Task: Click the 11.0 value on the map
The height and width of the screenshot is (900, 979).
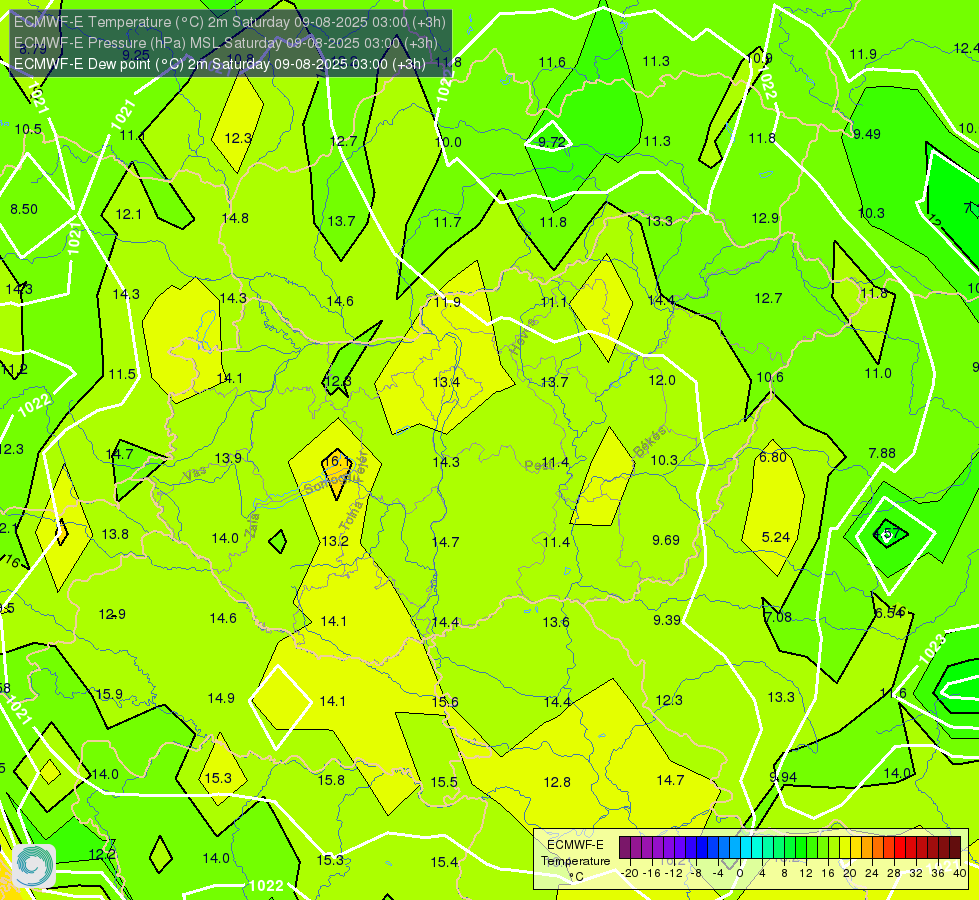Action: pos(878,373)
